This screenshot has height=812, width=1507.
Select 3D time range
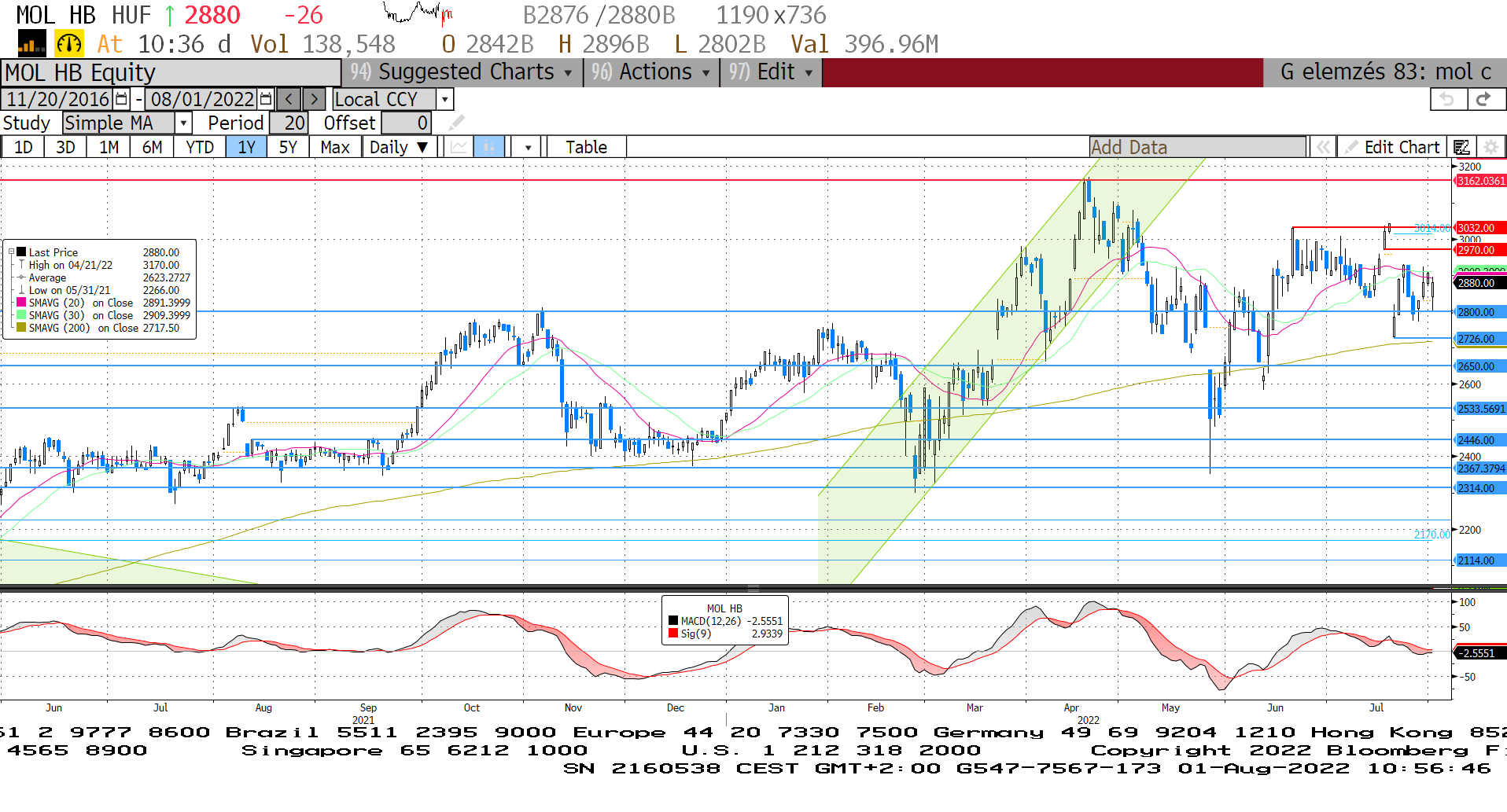pyautogui.click(x=65, y=147)
